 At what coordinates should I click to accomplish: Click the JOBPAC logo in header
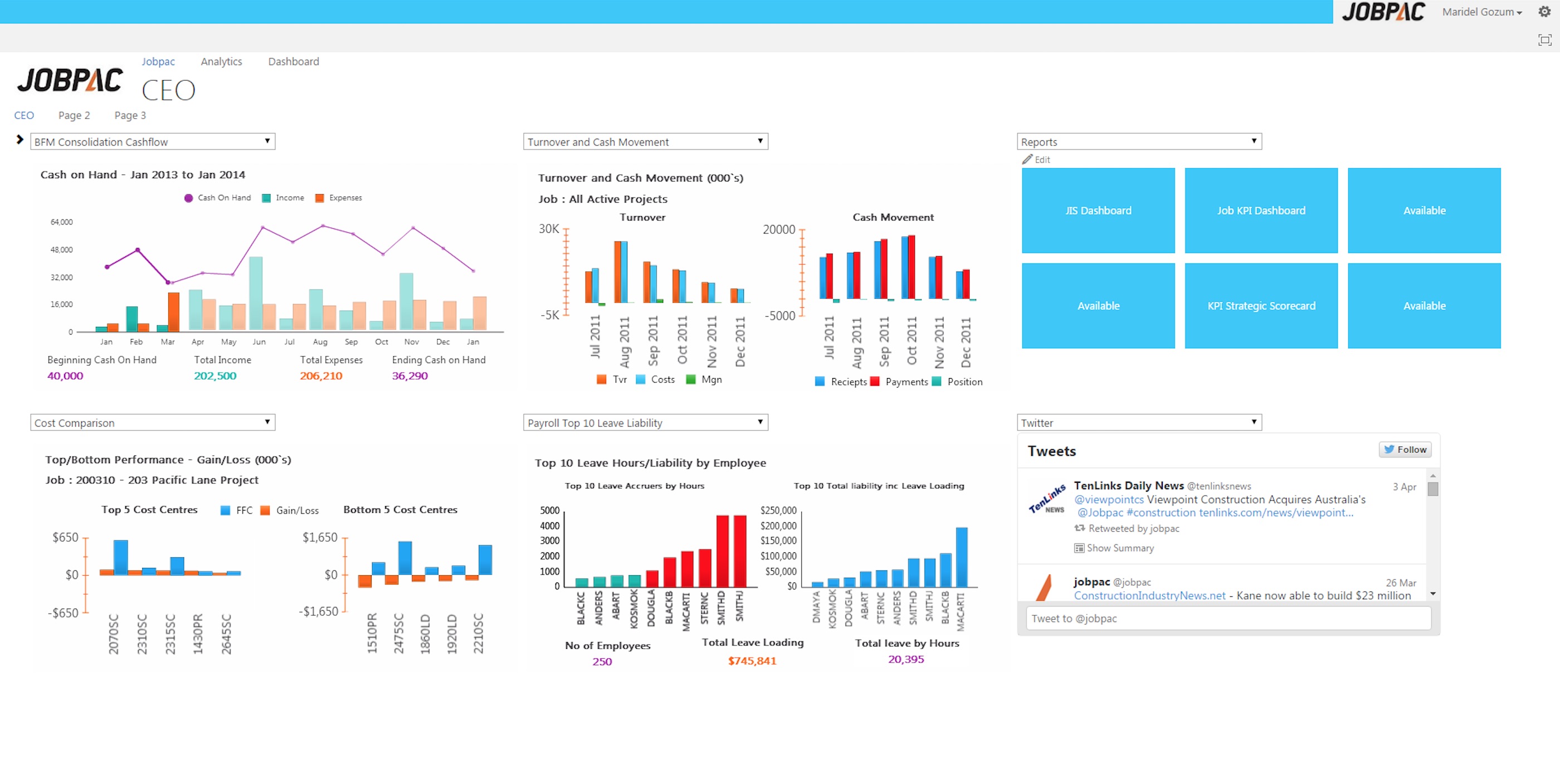(x=1383, y=12)
